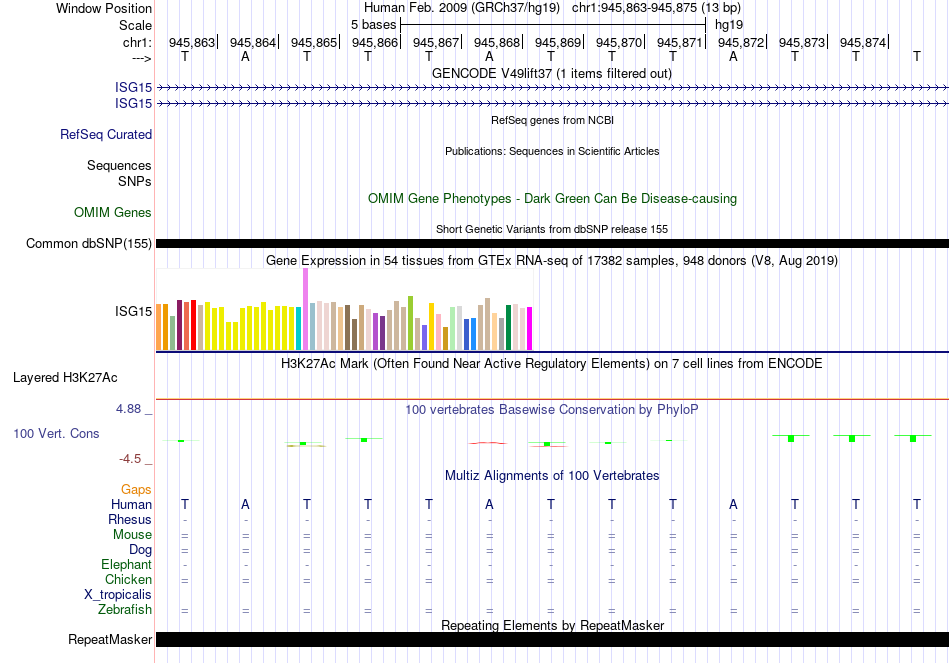Select the Elephant alignment row label
Viewport: 950px width, 663px height.
tap(126, 564)
